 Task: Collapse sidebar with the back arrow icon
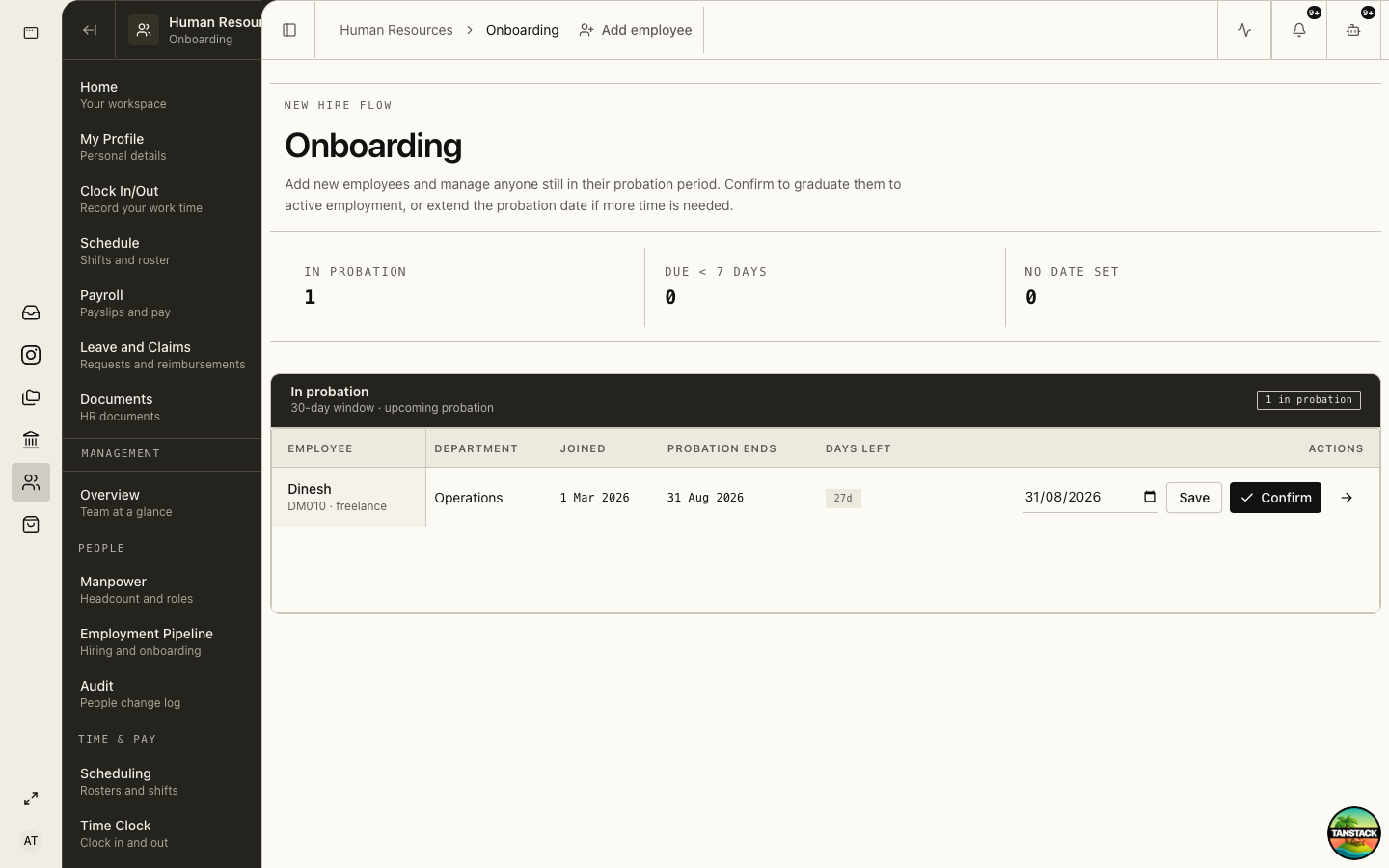click(x=90, y=30)
